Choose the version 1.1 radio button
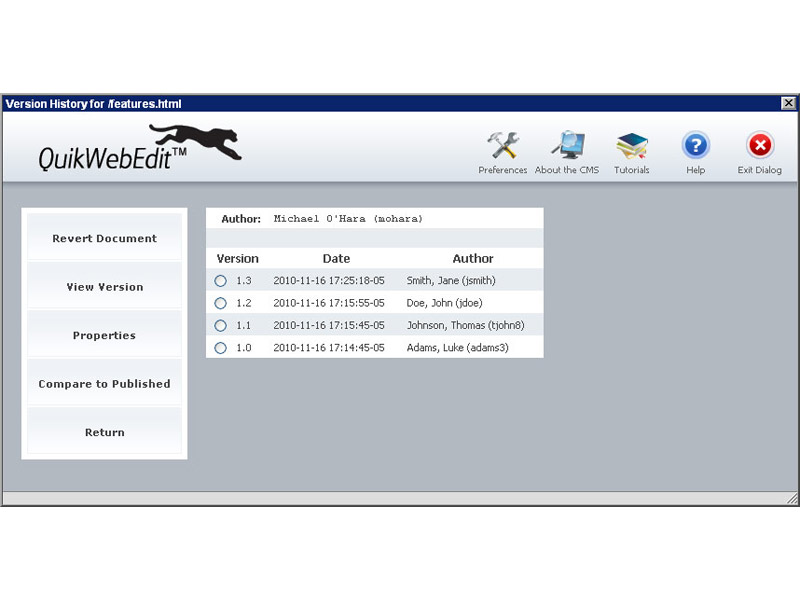Screen dimensions: 800x600 221,325
